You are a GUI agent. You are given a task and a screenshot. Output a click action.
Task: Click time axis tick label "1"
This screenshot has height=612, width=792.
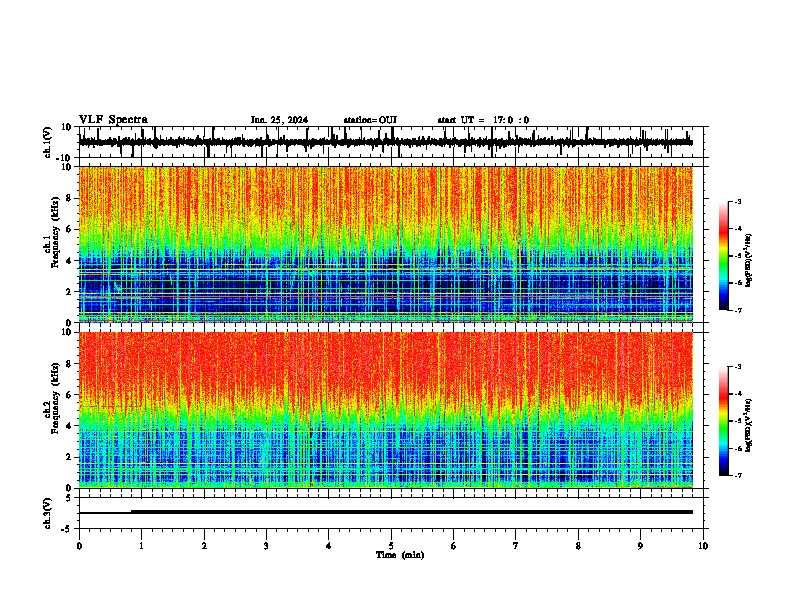[x=142, y=546]
